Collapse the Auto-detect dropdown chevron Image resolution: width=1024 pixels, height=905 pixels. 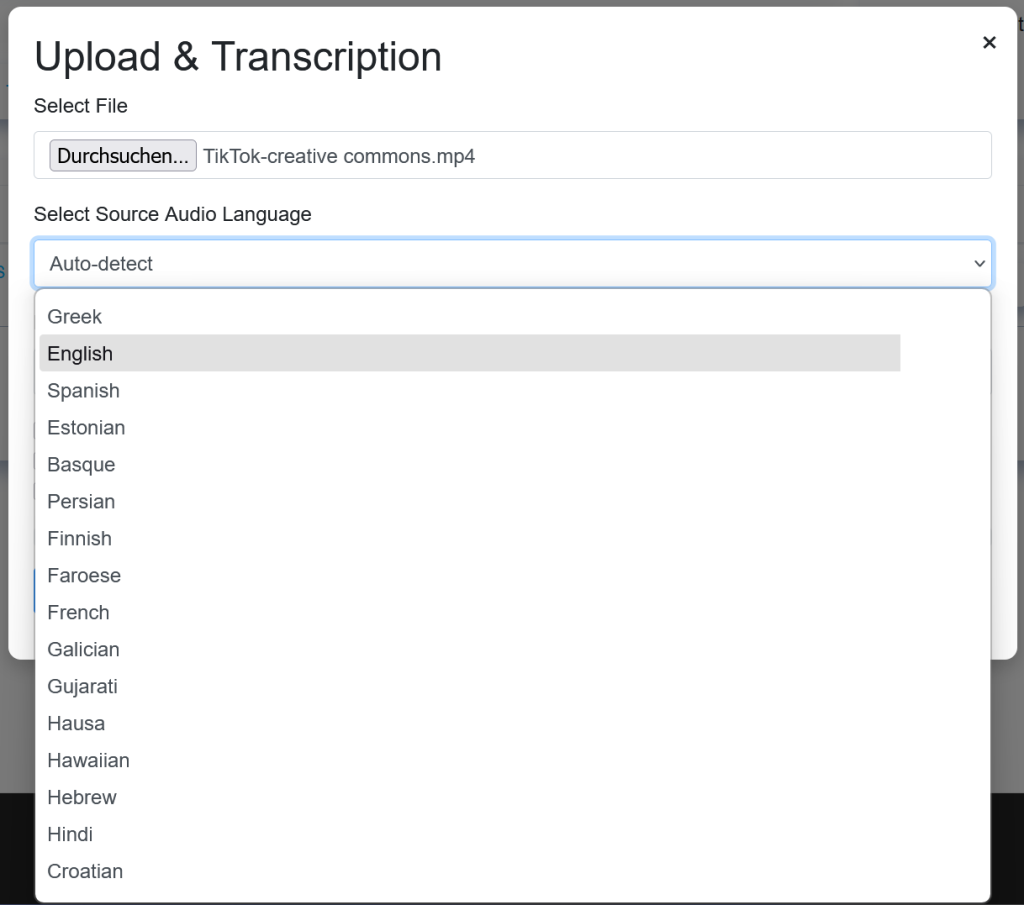tap(979, 264)
